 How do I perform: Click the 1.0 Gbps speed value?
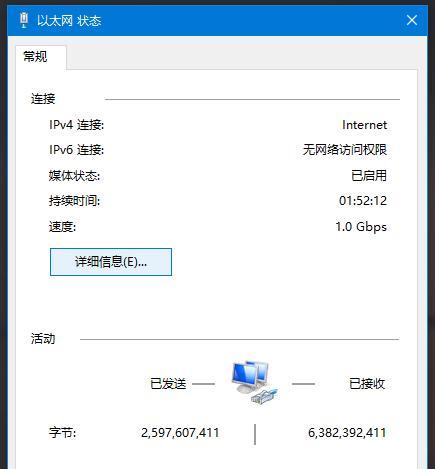click(361, 227)
